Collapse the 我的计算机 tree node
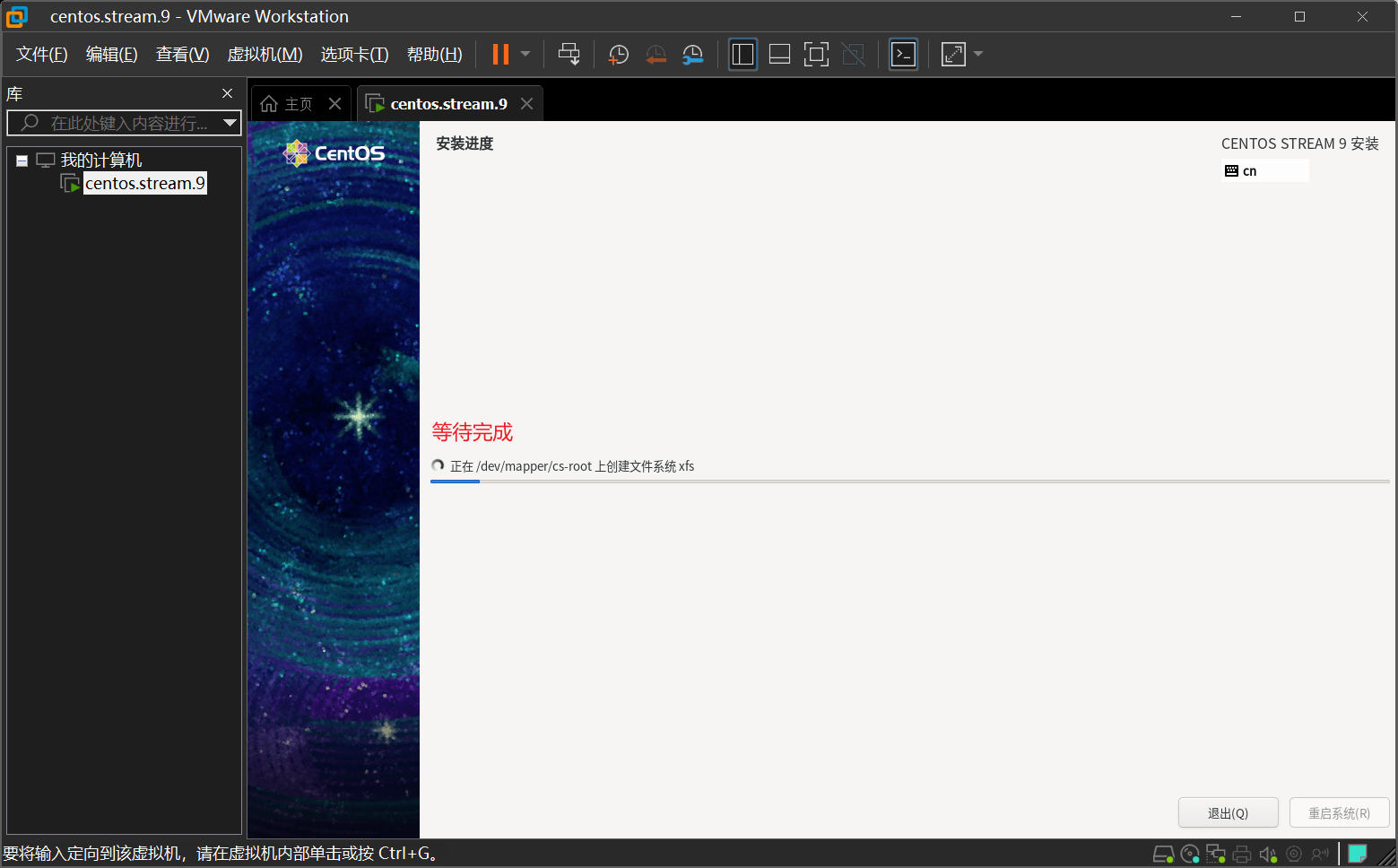1398x868 pixels. 22,161
